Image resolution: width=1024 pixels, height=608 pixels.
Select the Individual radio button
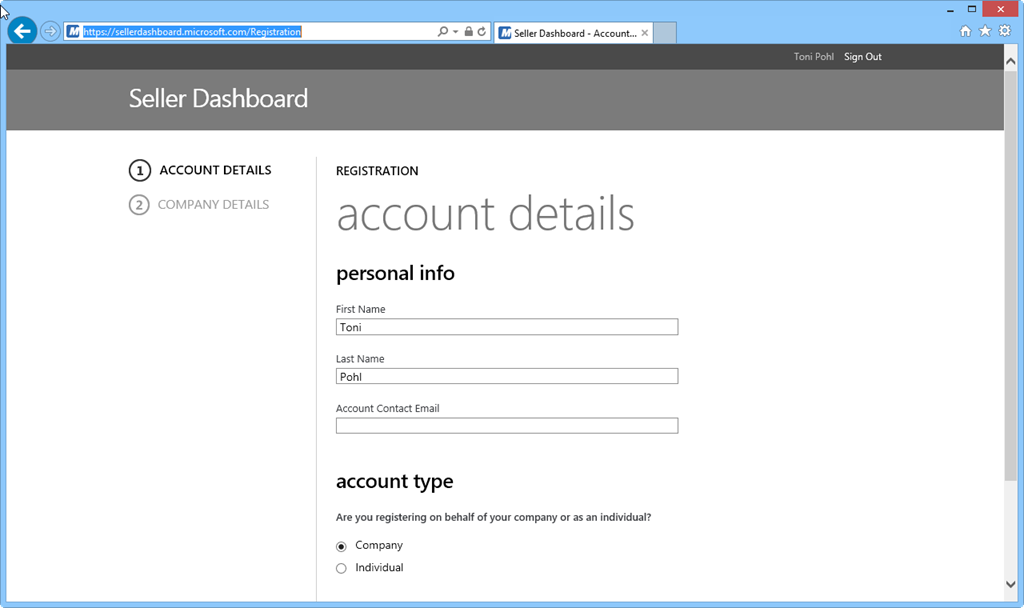341,568
